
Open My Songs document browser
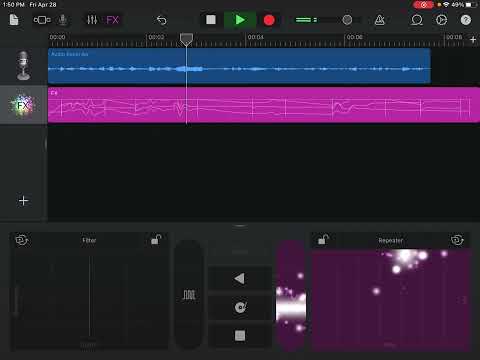[14, 20]
